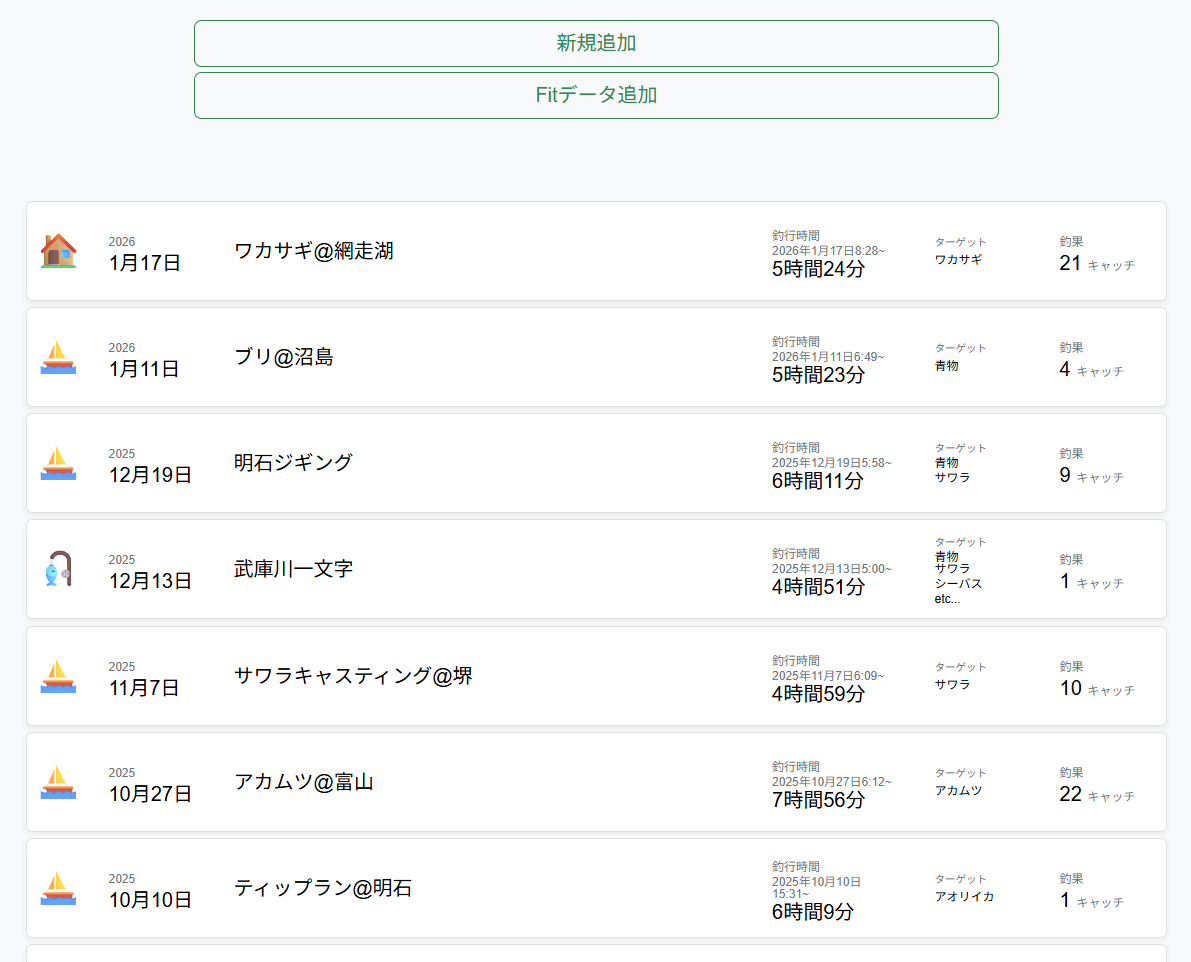Click the sailboat icon on the ブリ@沼島 row
This screenshot has width=1191, height=962.
(x=57, y=357)
